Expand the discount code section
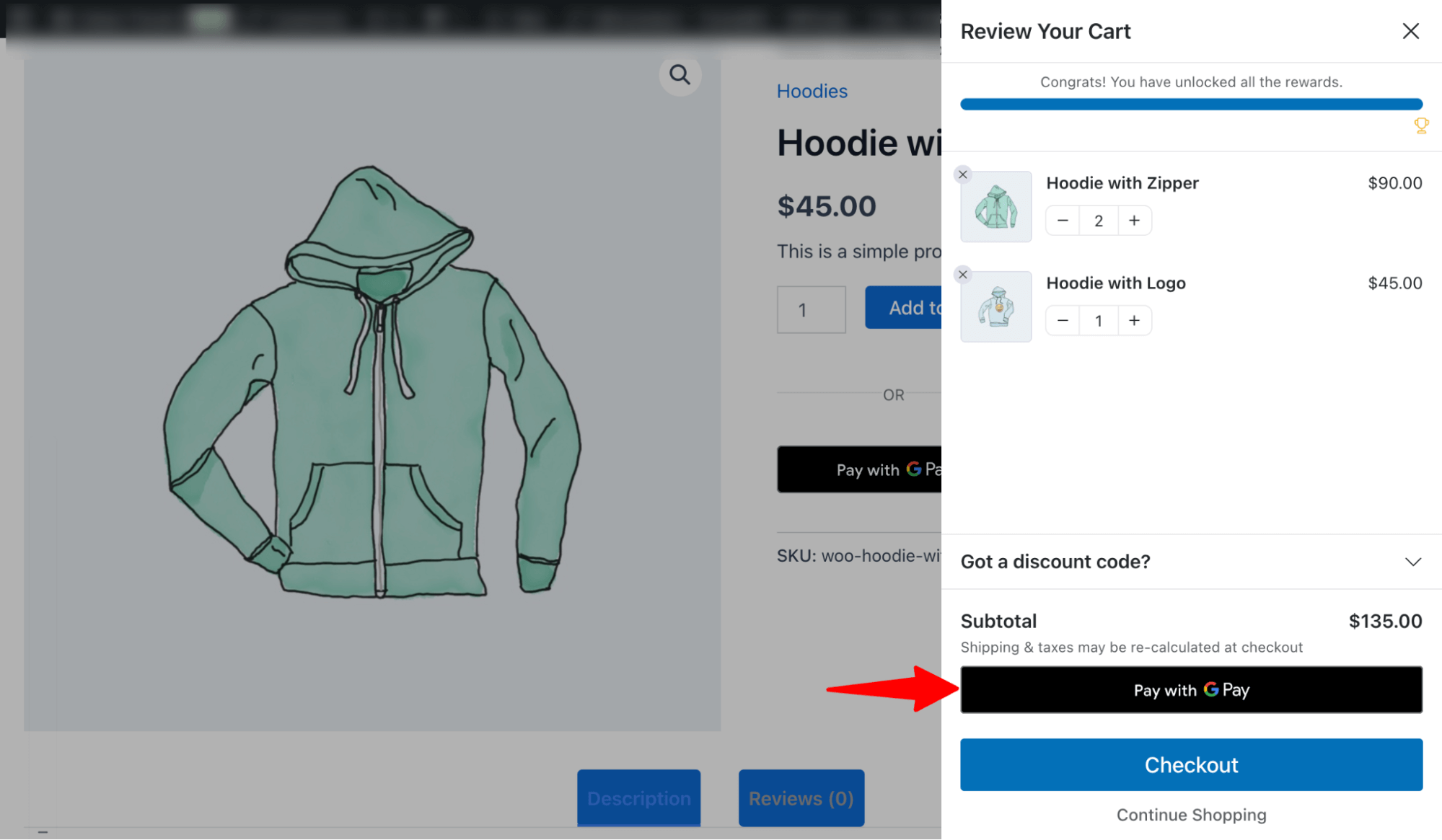This screenshot has height=840, width=1442. point(1413,561)
